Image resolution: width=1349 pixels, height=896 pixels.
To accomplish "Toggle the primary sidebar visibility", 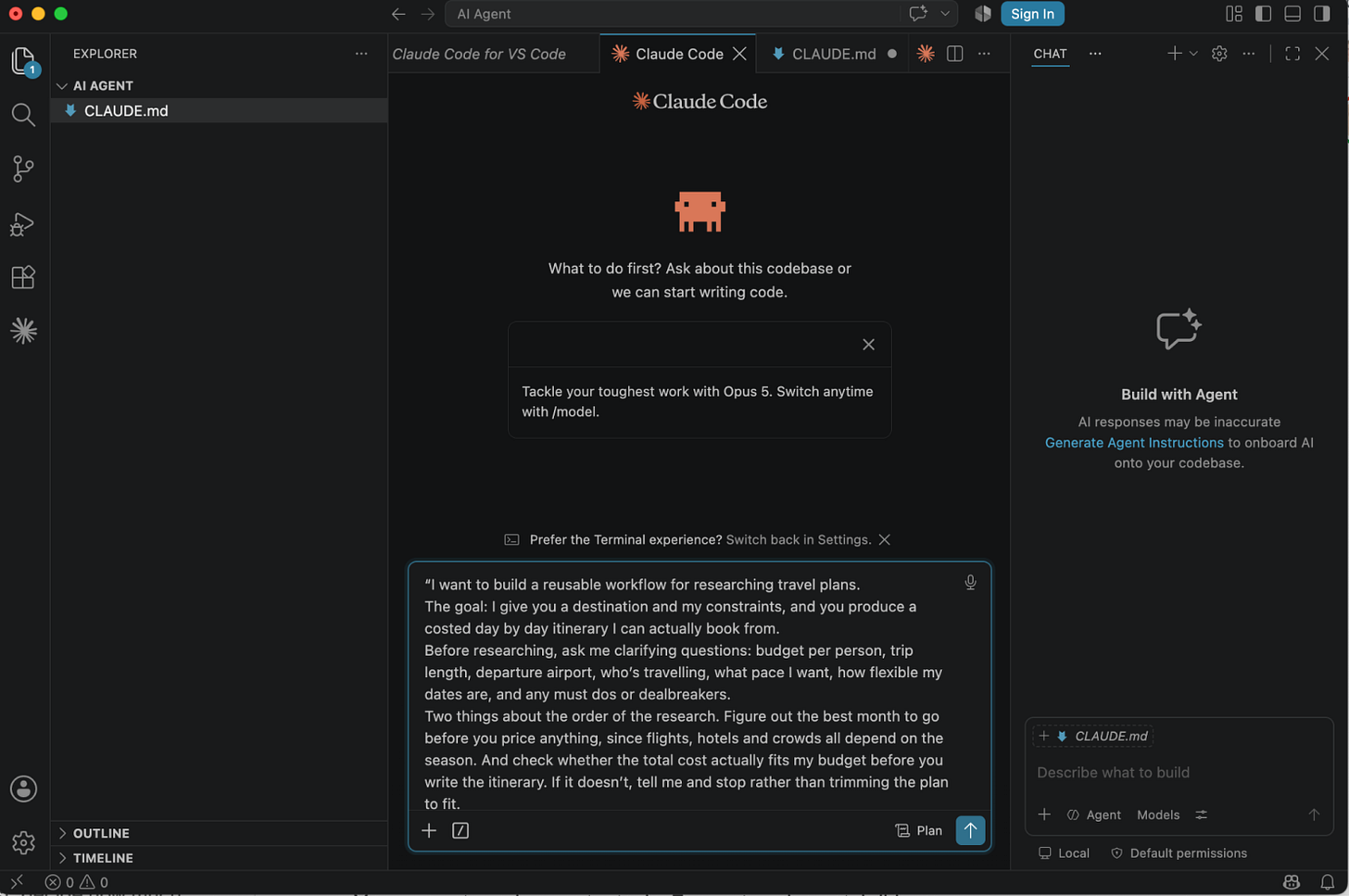I will [x=1263, y=14].
